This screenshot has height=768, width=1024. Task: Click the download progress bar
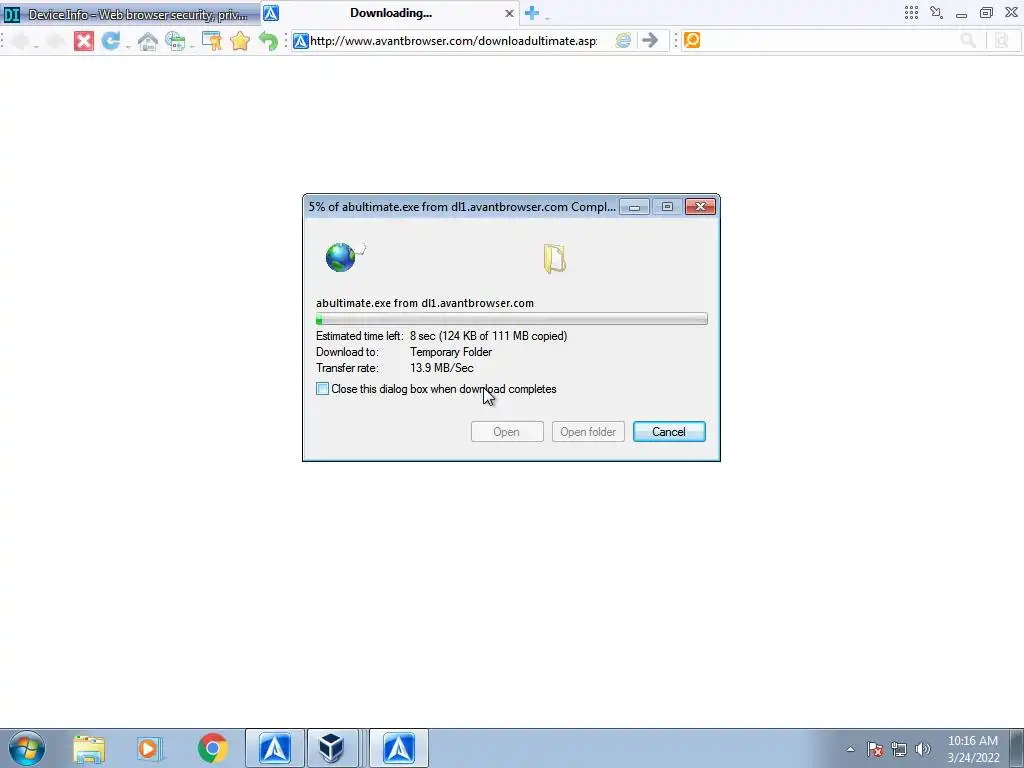point(512,319)
